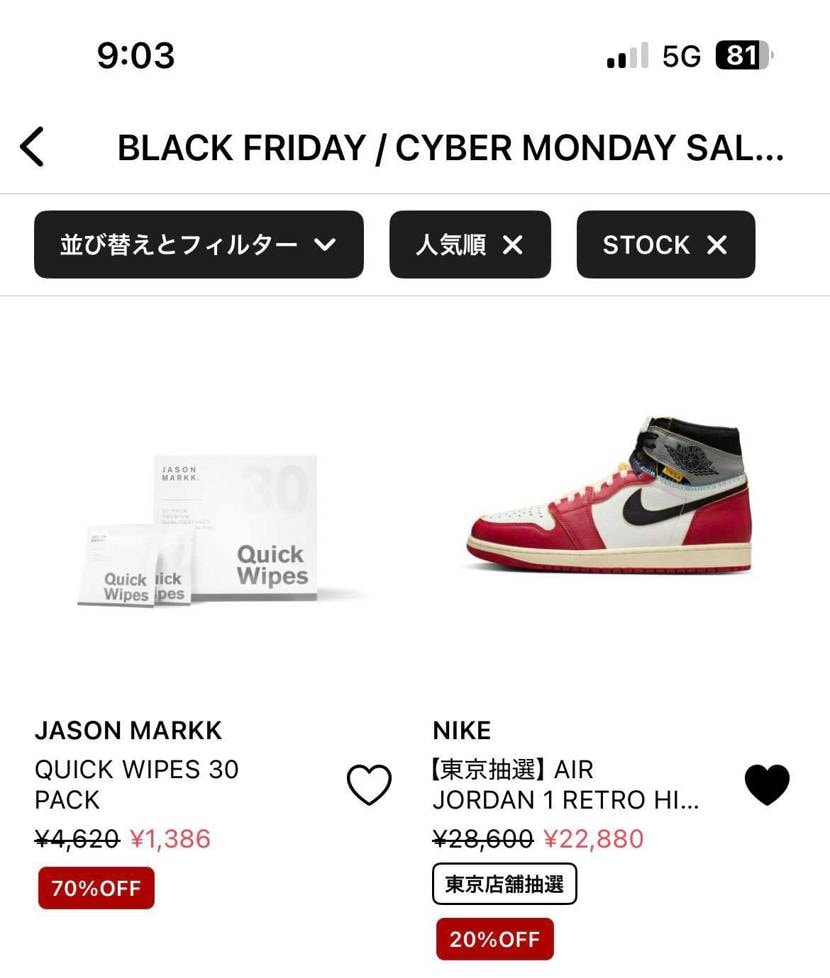Remove the STOCK filter chip
Image resolution: width=830 pixels, height=978 pixels.
(717, 245)
